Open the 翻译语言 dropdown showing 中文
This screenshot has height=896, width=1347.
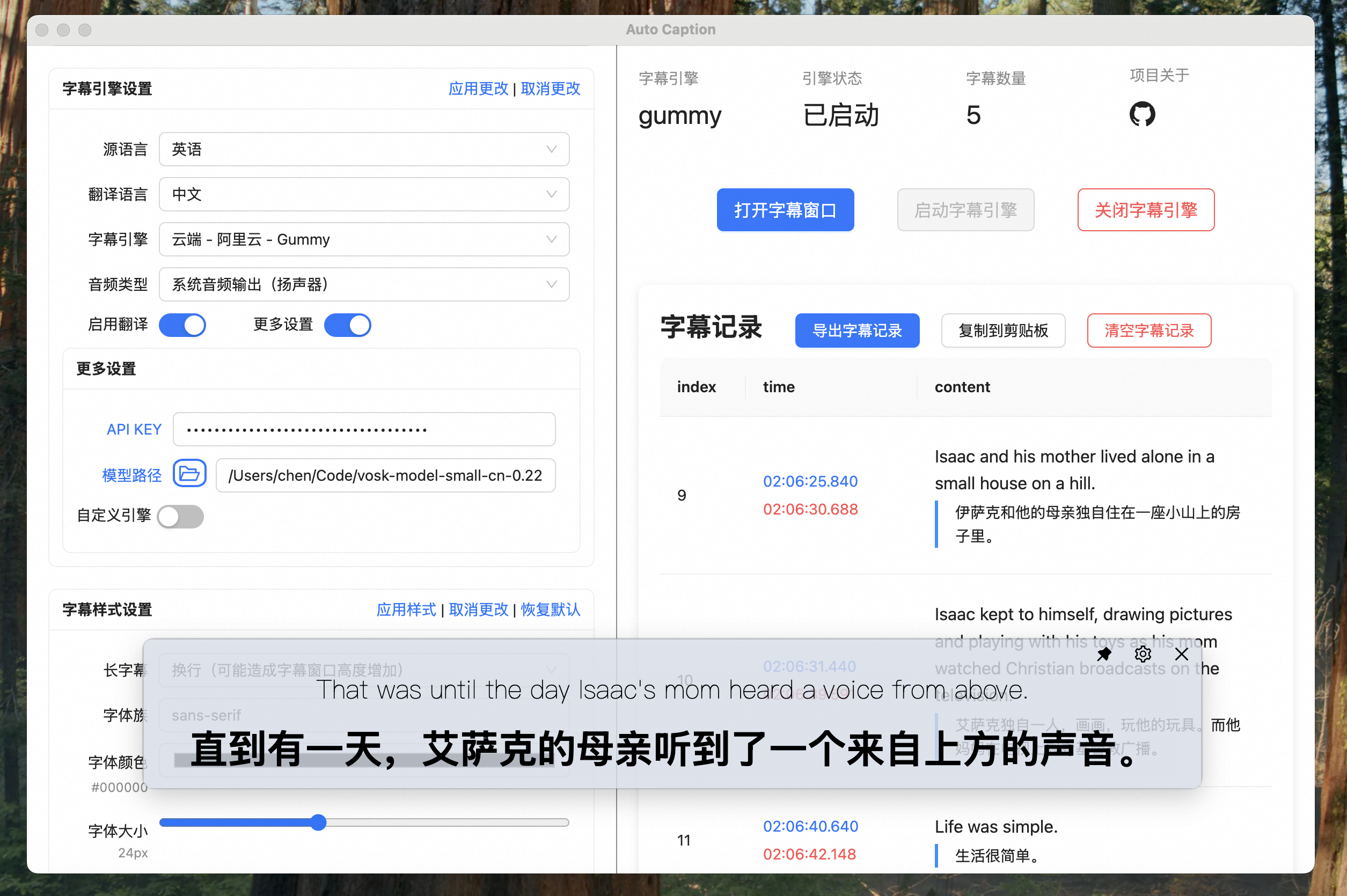click(363, 194)
